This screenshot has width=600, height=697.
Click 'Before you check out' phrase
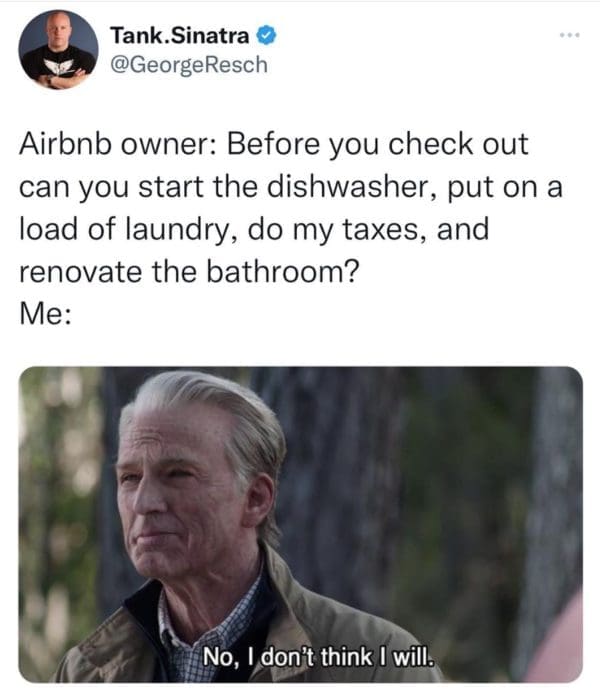[378, 144]
